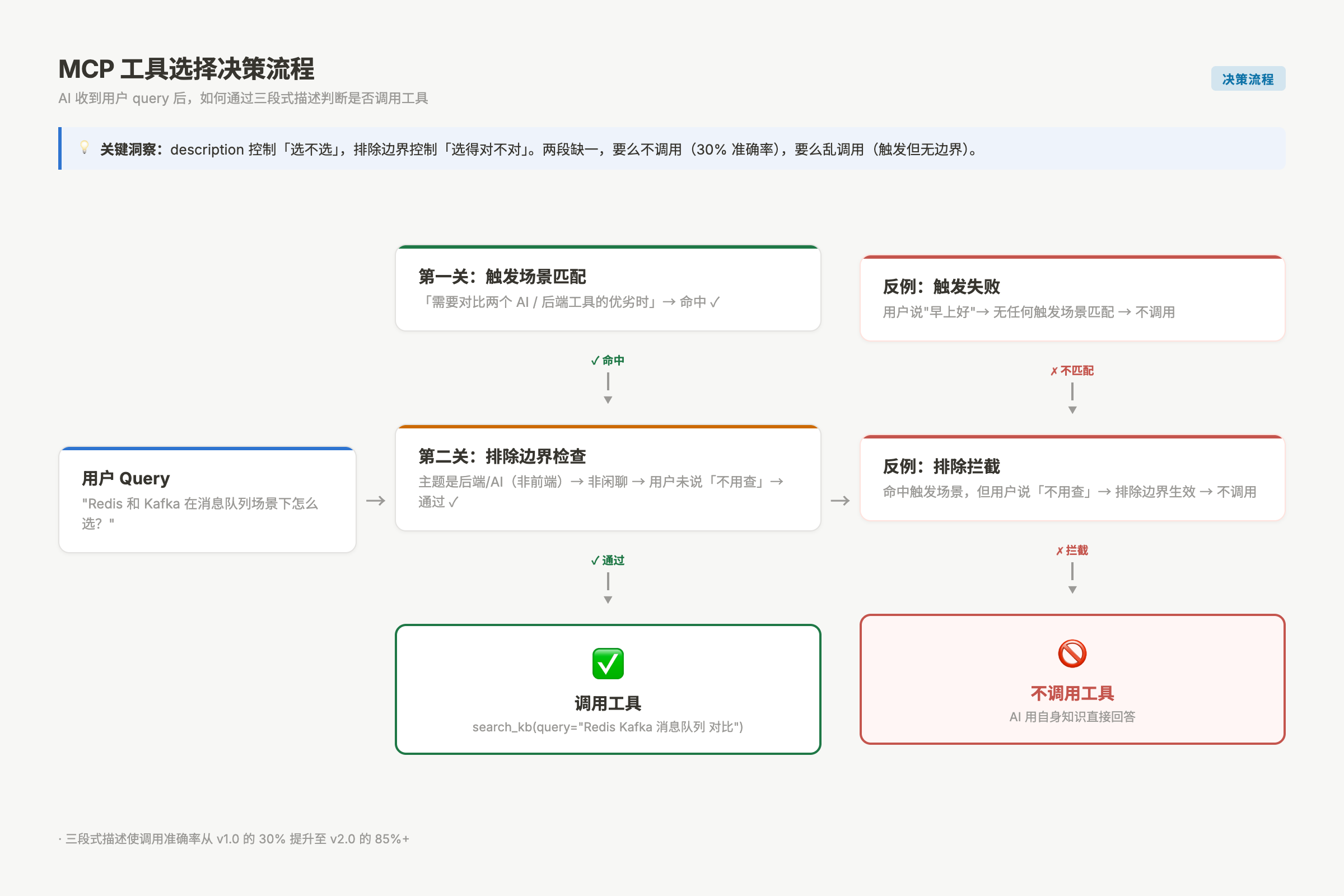
Task: Click the 用户说"早上好" description text
Action: tap(1029, 312)
